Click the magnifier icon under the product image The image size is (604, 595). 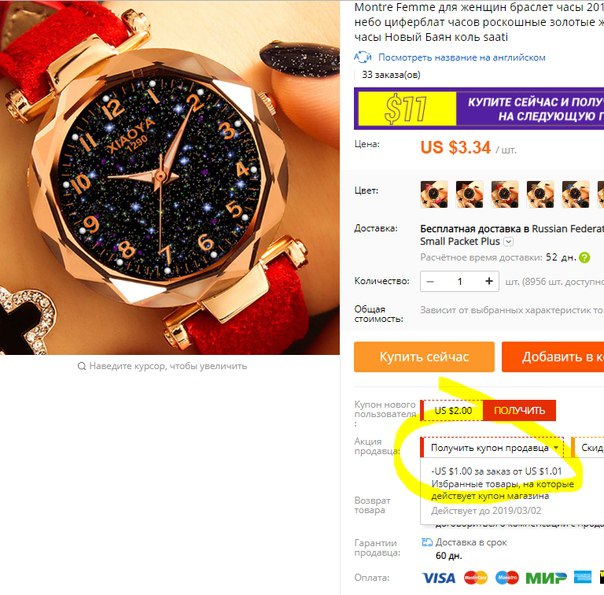[x=82, y=366]
